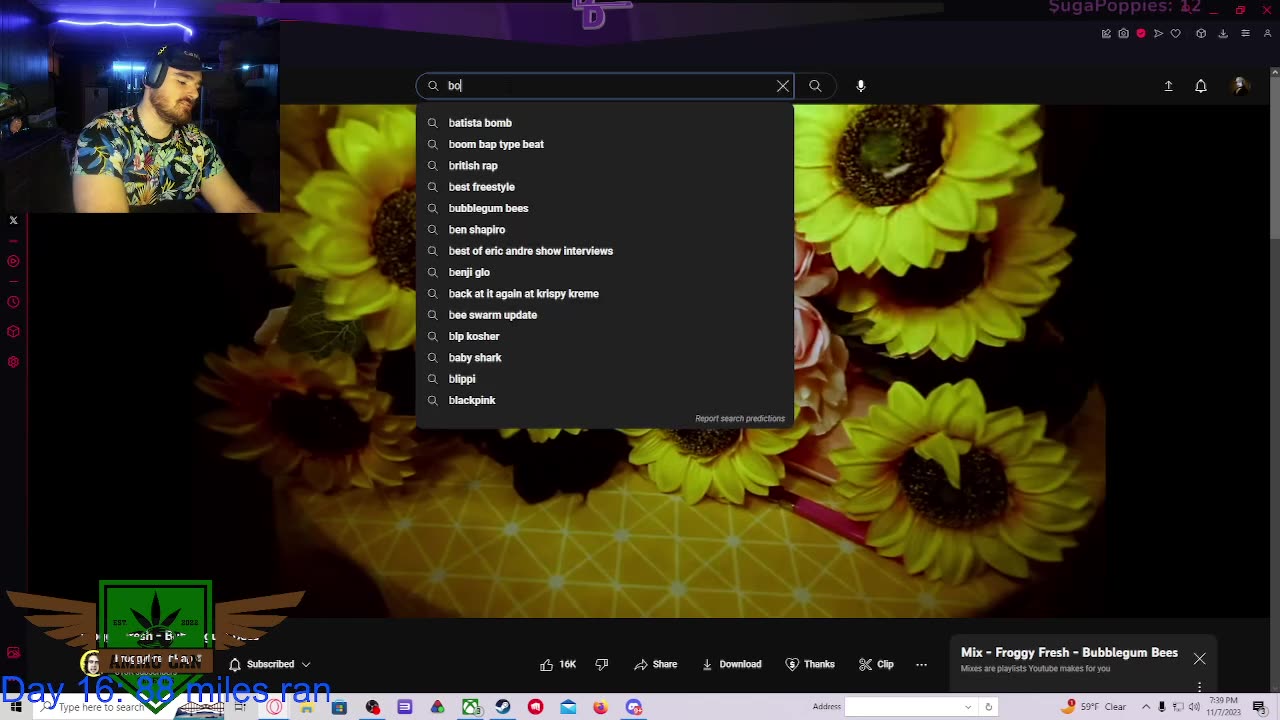Choose "blackpink" suggestion
1280x720 pixels.
pos(605,400)
